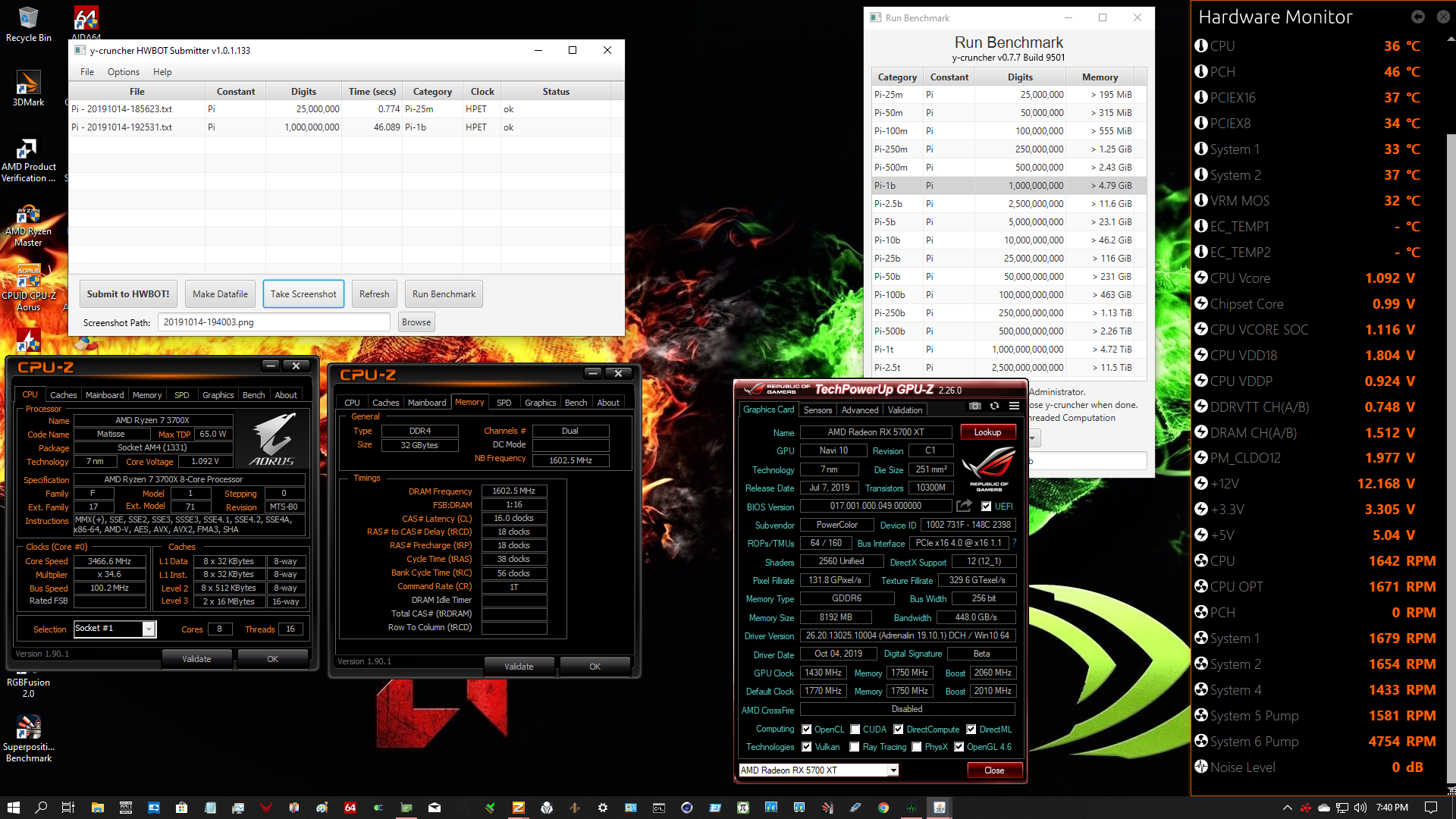This screenshot has height=819, width=1456.
Task: Open the taskbar search icon
Action: [41, 808]
